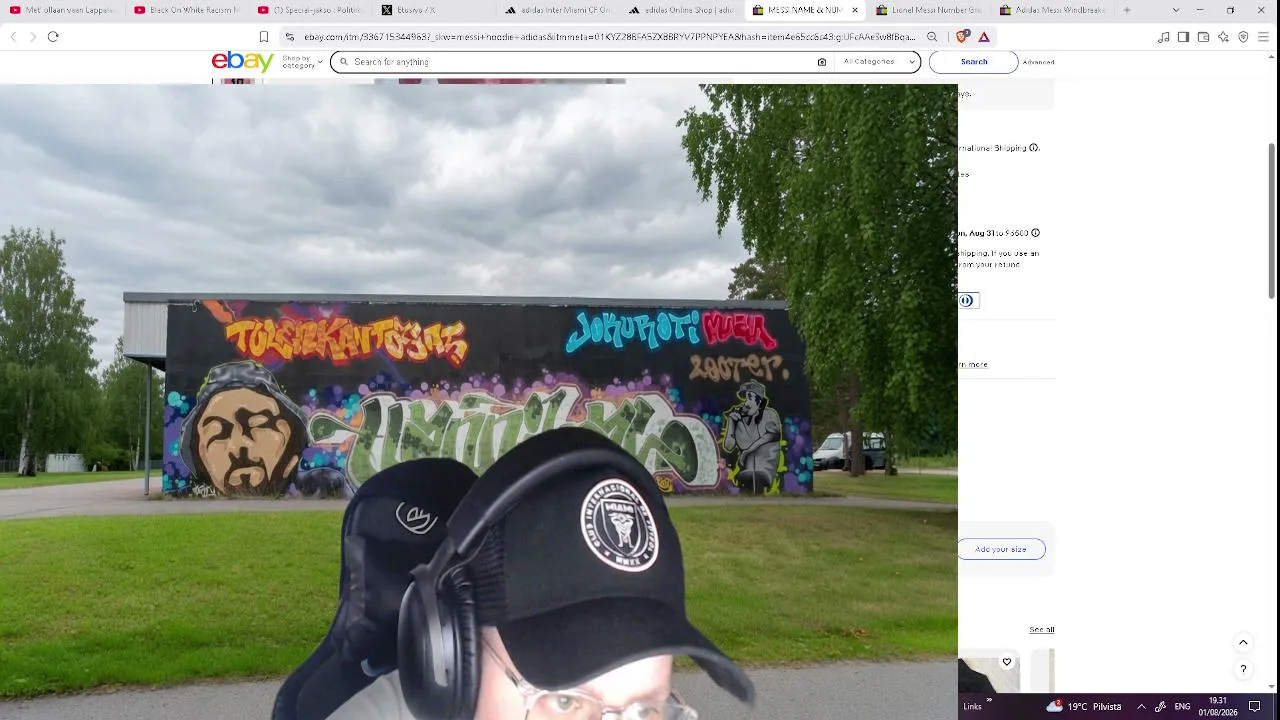Go forward to the next page

click(x=33, y=37)
